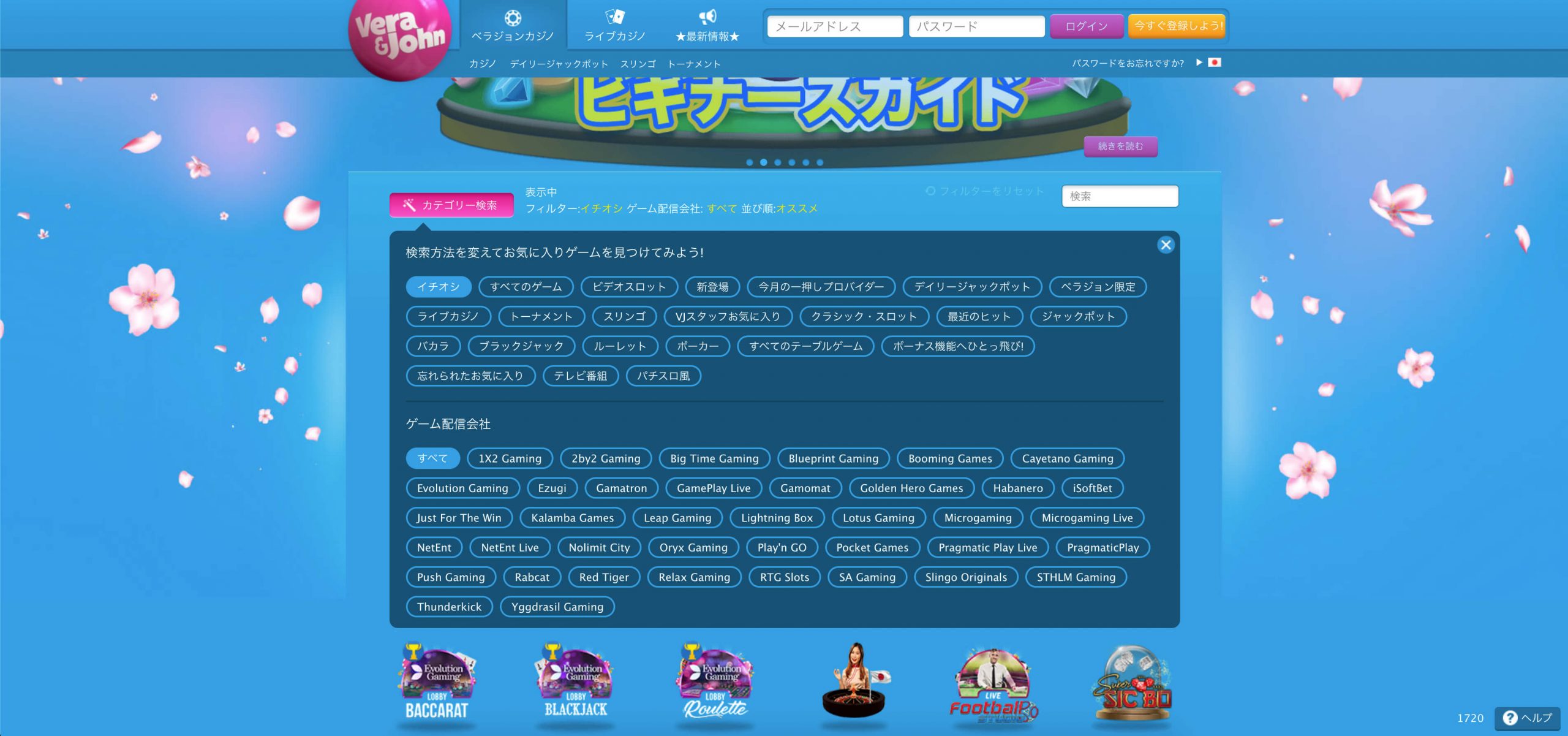
Task: Open the ベラジョンカジノ casino tab
Action: pos(513,25)
